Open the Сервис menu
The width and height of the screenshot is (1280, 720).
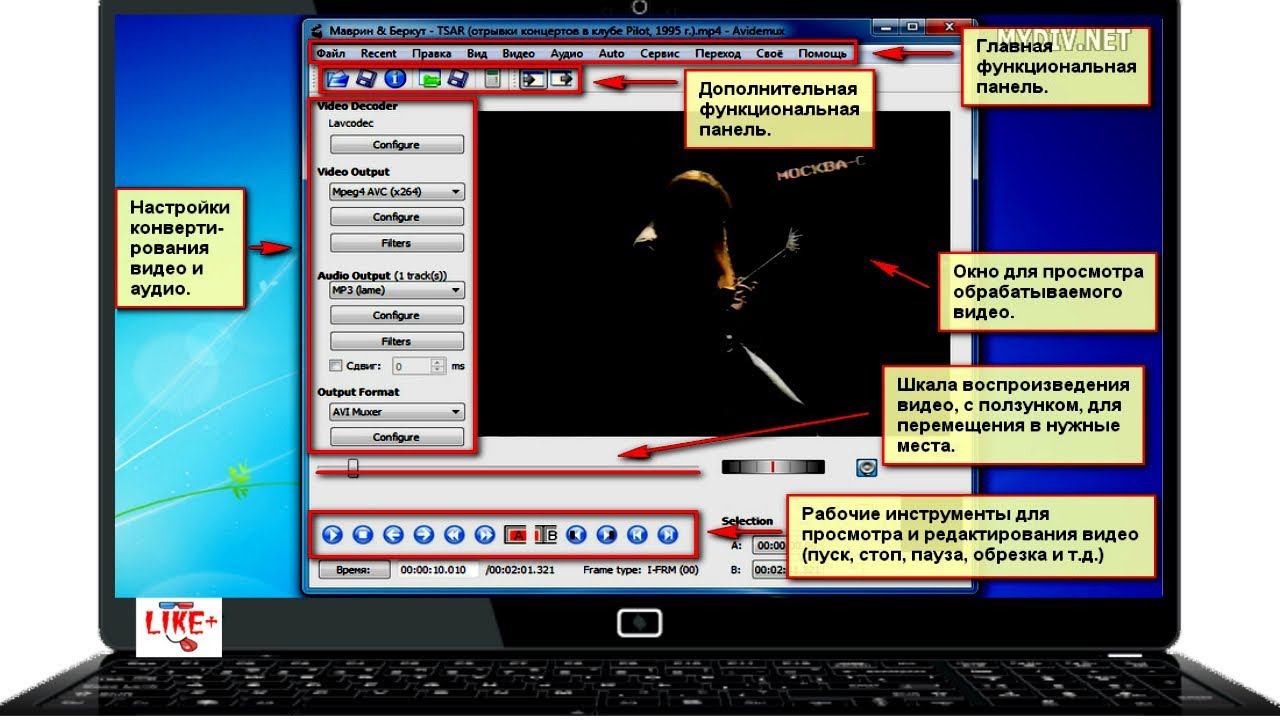pyautogui.click(x=659, y=53)
